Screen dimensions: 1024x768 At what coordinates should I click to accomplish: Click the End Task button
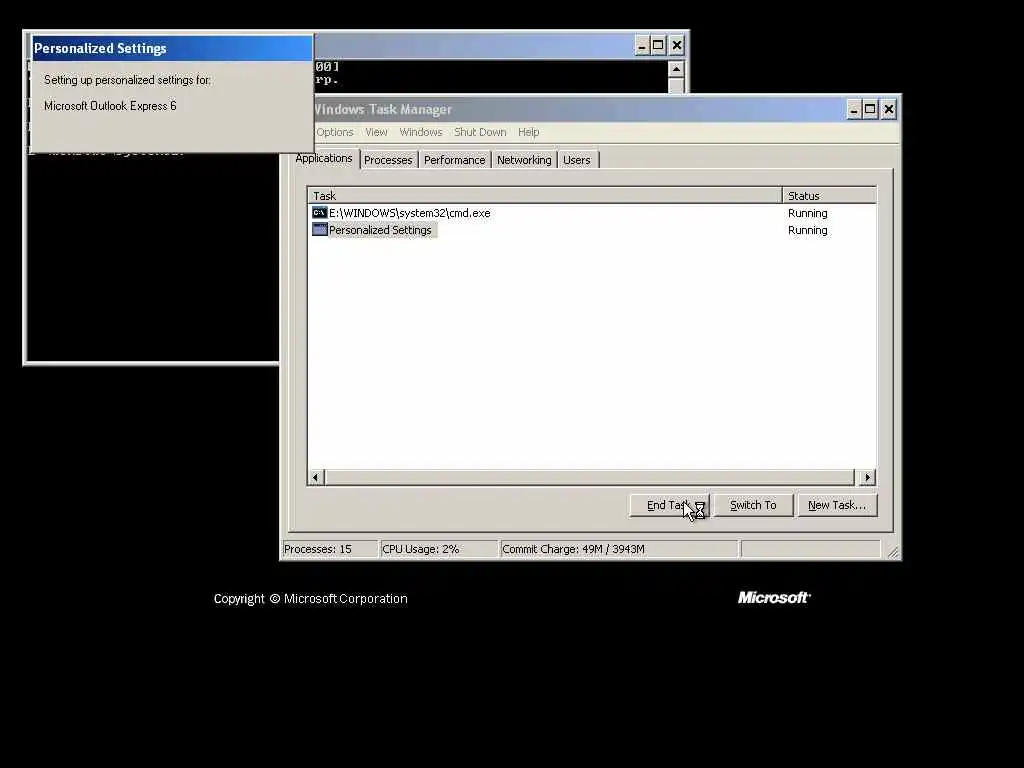(669, 505)
